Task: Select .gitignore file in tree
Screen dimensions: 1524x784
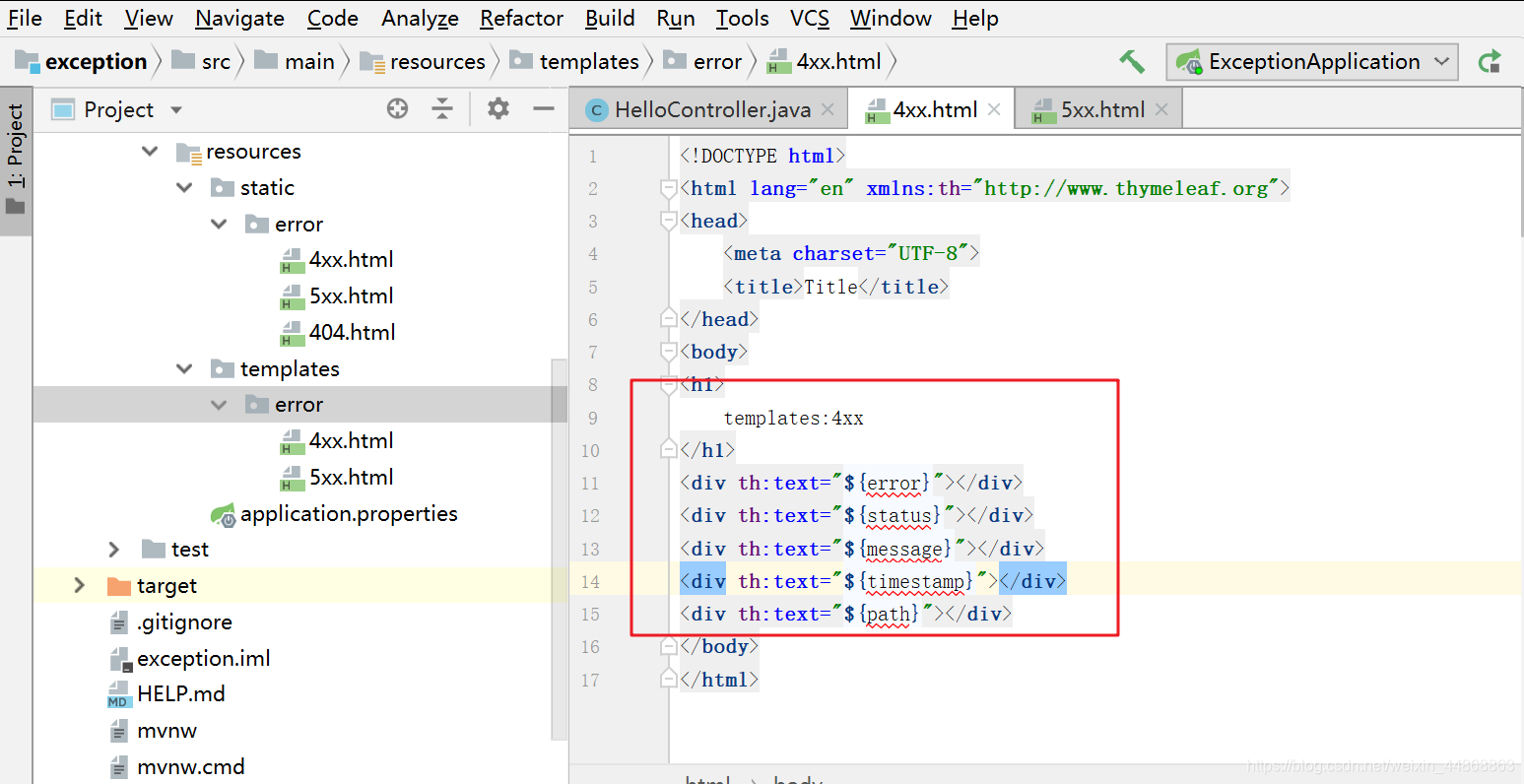Action: 170,622
